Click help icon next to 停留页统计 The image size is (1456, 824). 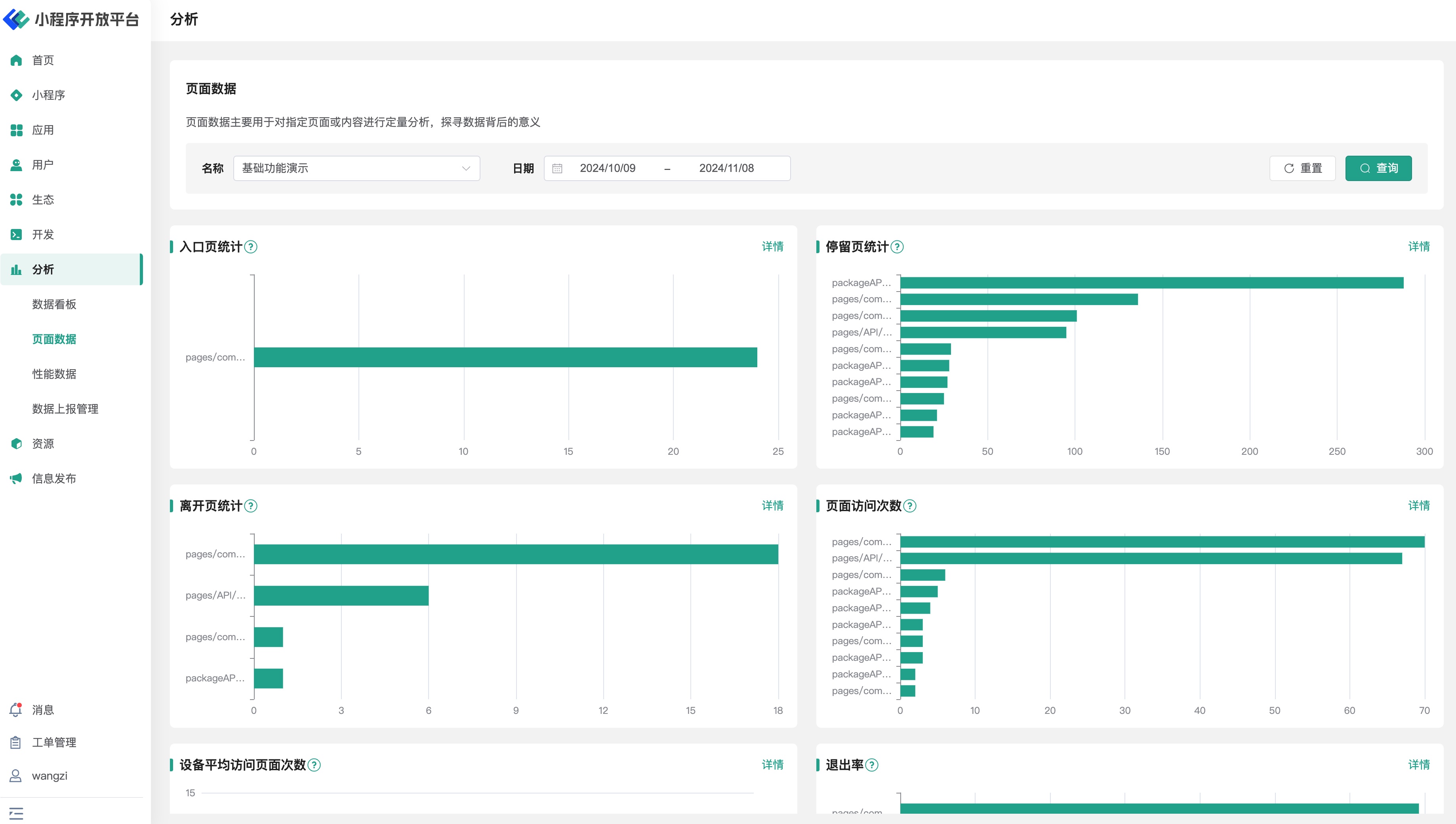pyautogui.click(x=897, y=247)
